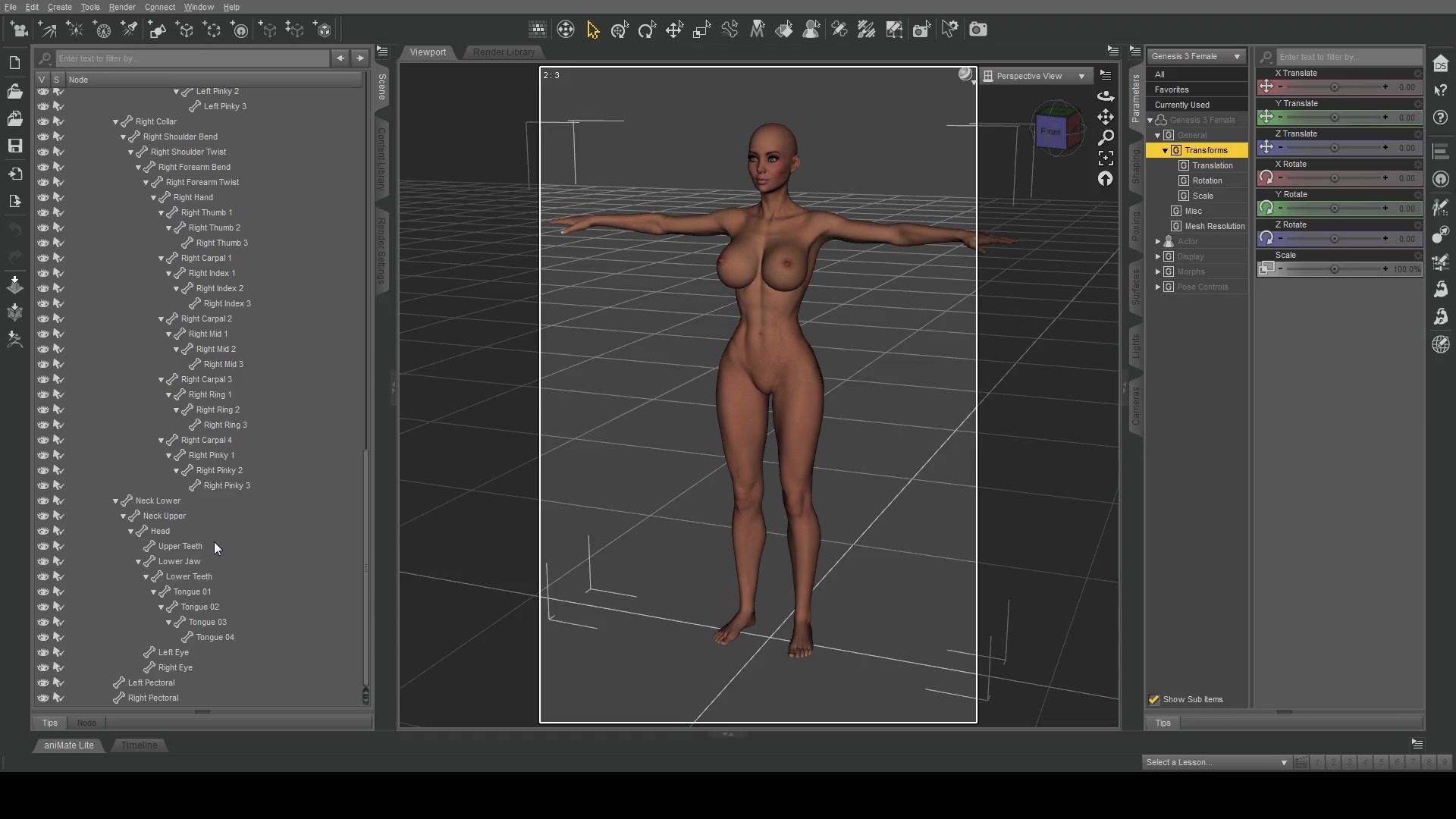The width and height of the screenshot is (1456, 819).
Task: Click the Render camera icon
Action: (978, 30)
